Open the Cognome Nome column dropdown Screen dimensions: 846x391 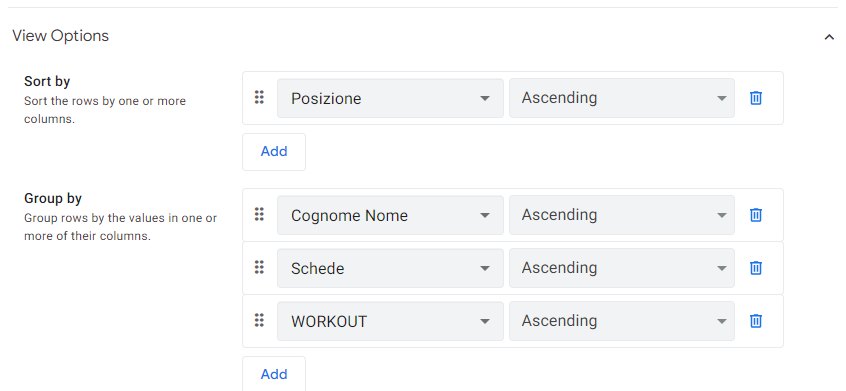click(390, 215)
